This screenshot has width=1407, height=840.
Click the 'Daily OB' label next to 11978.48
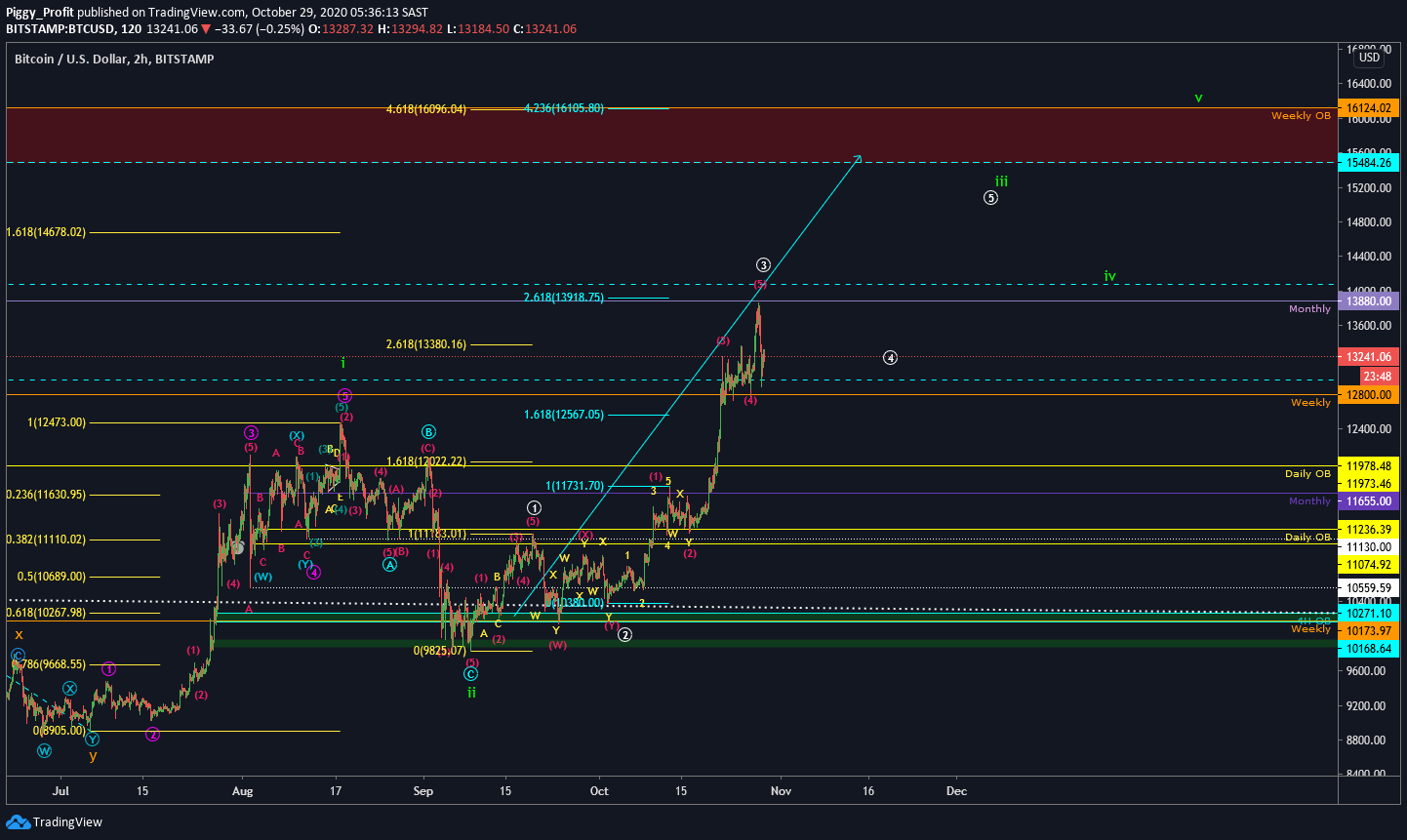click(1307, 473)
